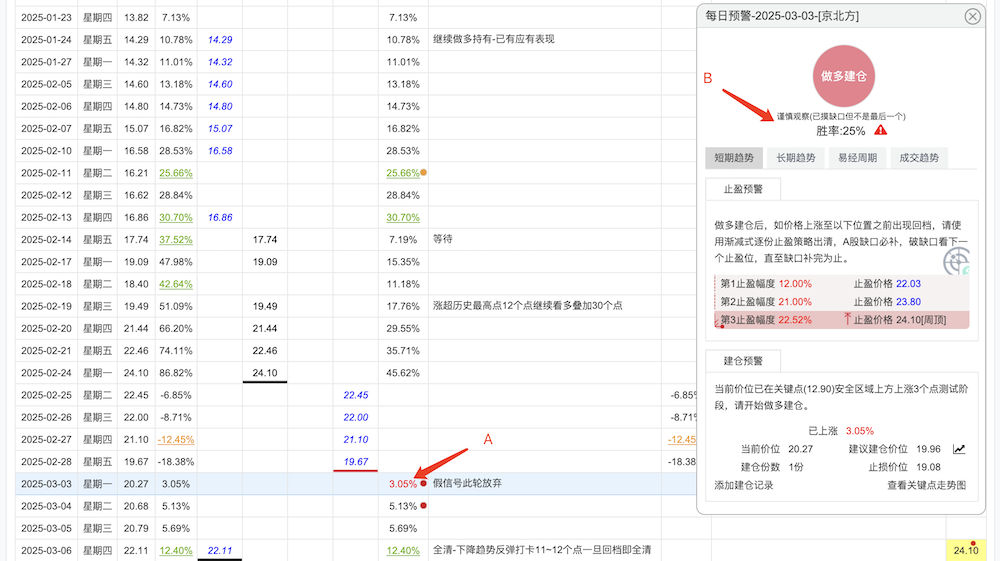This screenshot has height=561, width=1000.
Task: Close the 每日预警 popup panel
Action: pyautogui.click(x=972, y=17)
